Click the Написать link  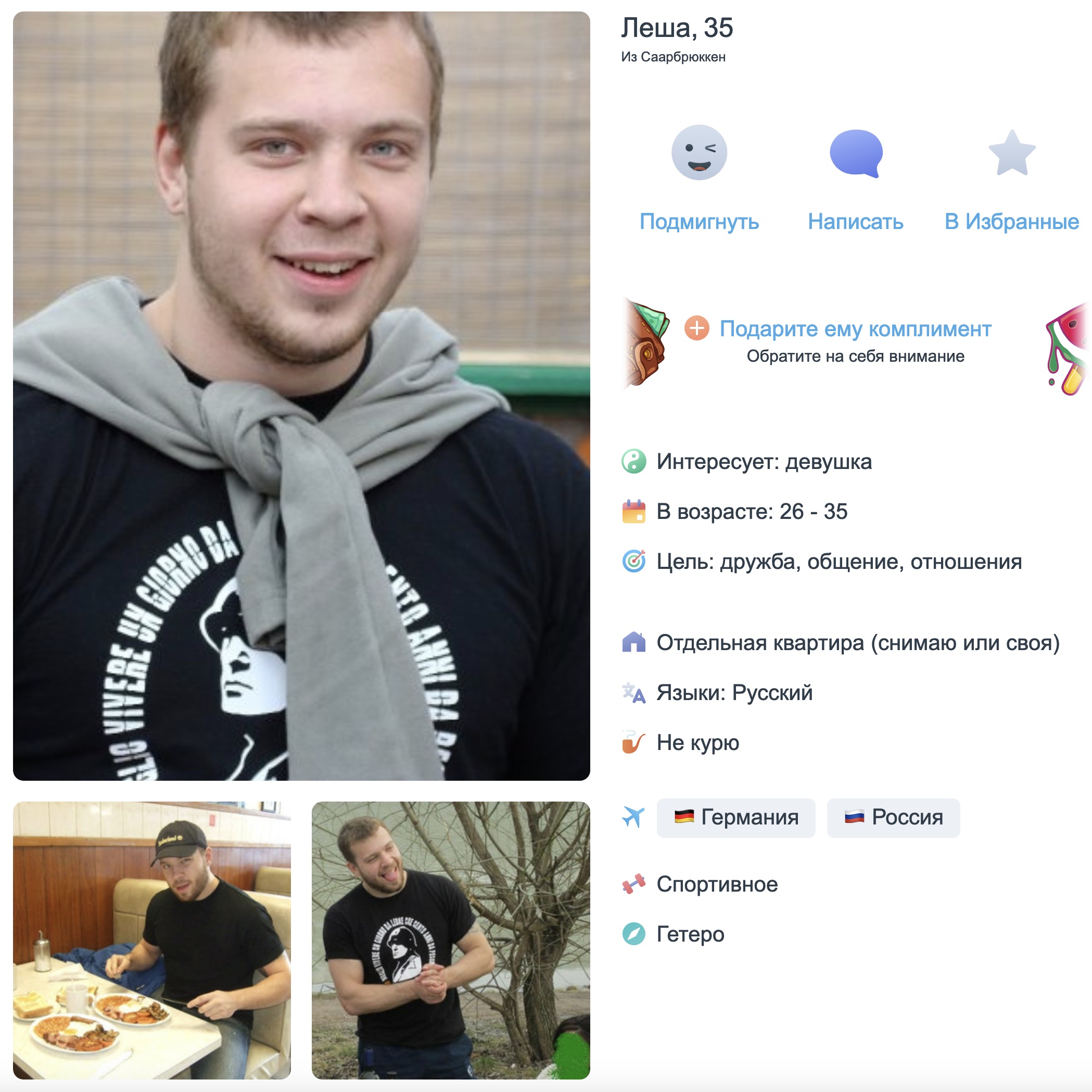pos(856,222)
